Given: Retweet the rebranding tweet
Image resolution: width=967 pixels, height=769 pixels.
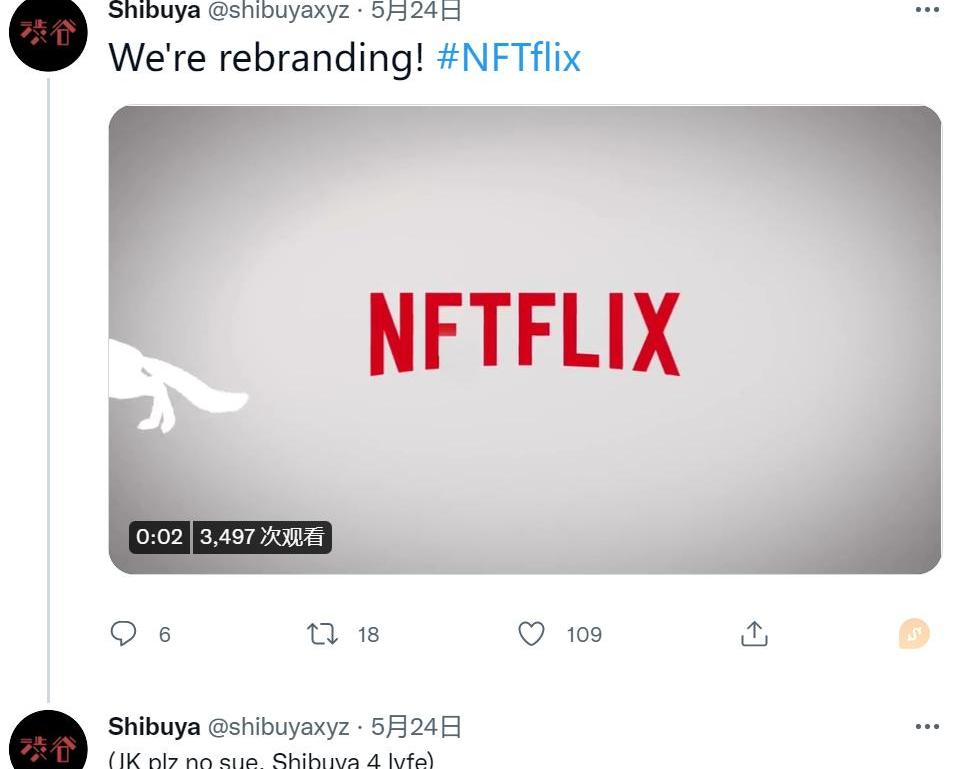Looking at the screenshot, I should coord(323,634).
